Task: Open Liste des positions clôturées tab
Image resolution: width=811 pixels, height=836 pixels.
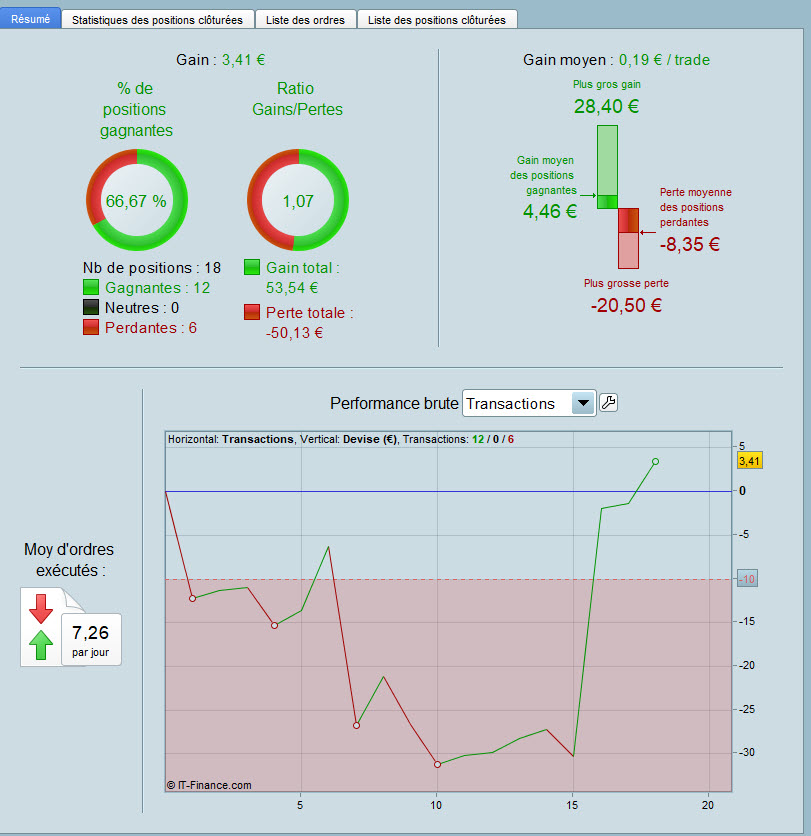Action: click(x=437, y=20)
